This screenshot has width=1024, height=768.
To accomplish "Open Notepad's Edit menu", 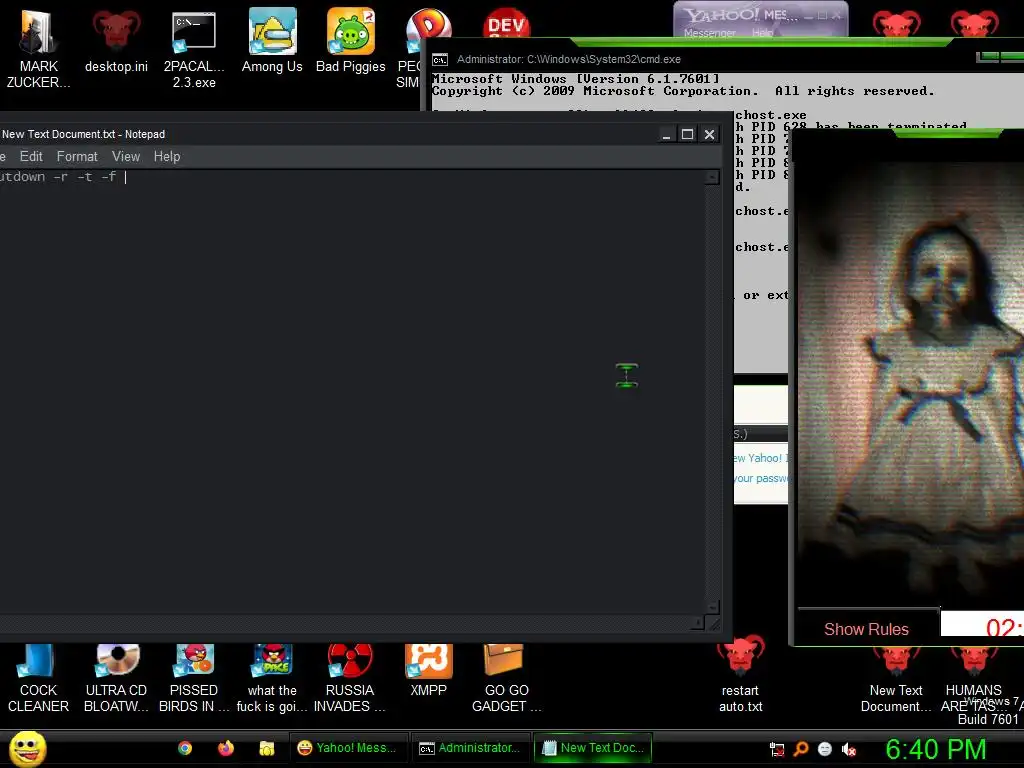I will click(31, 156).
